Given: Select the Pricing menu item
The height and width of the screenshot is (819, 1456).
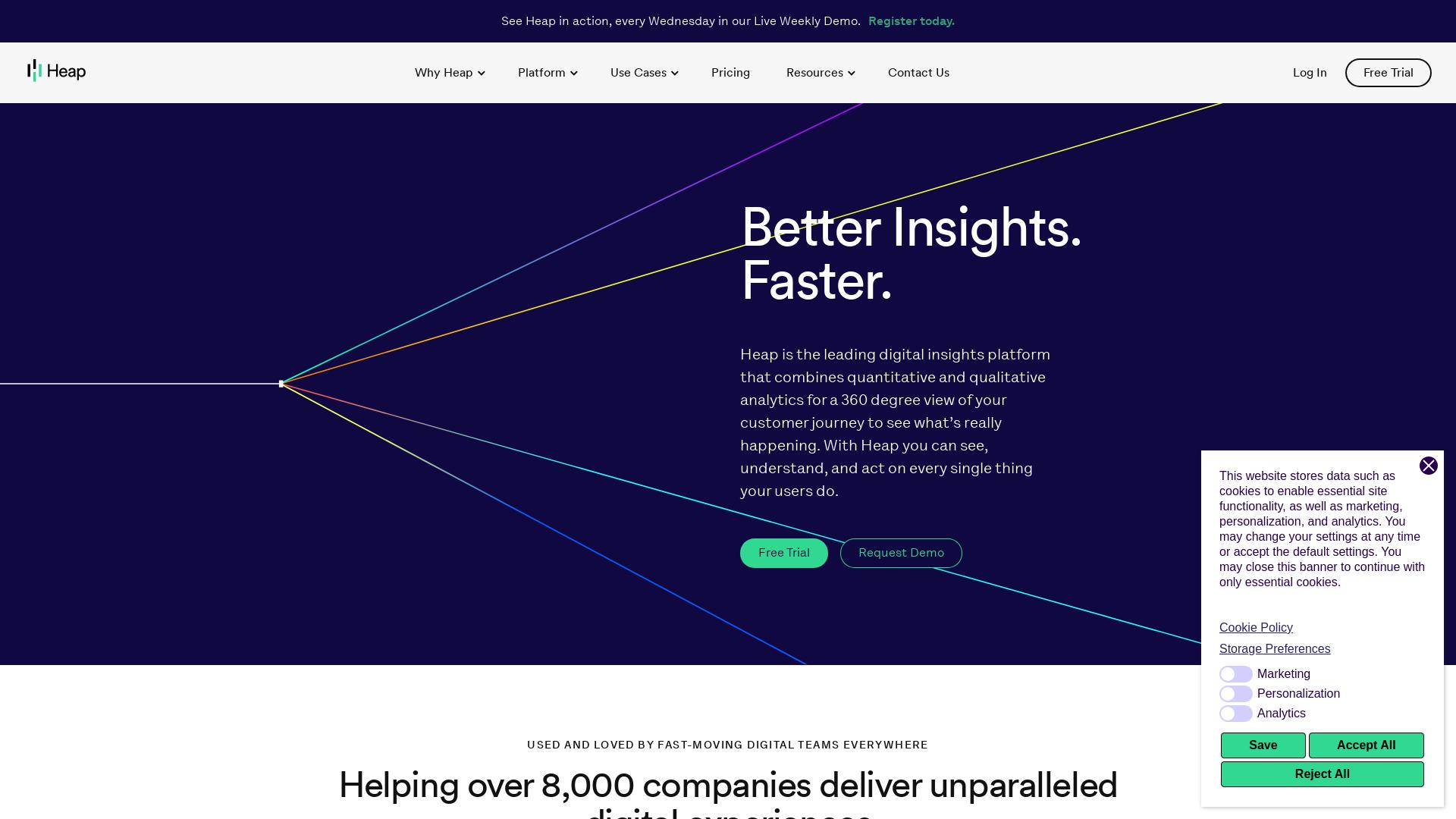Looking at the screenshot, I should [731, 72].
